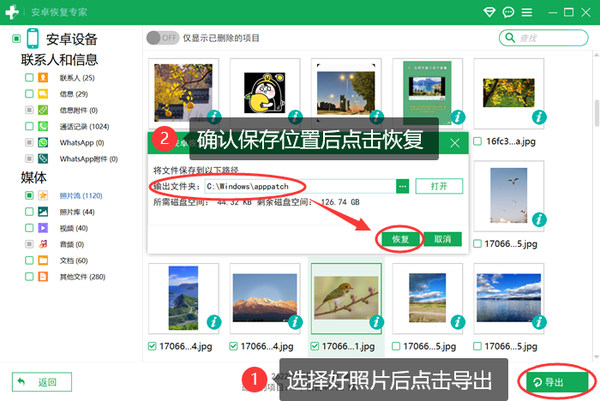Check the videos 视频 (40) checkbox
This screenshot has height=401, width=600.
click(29, 228)
